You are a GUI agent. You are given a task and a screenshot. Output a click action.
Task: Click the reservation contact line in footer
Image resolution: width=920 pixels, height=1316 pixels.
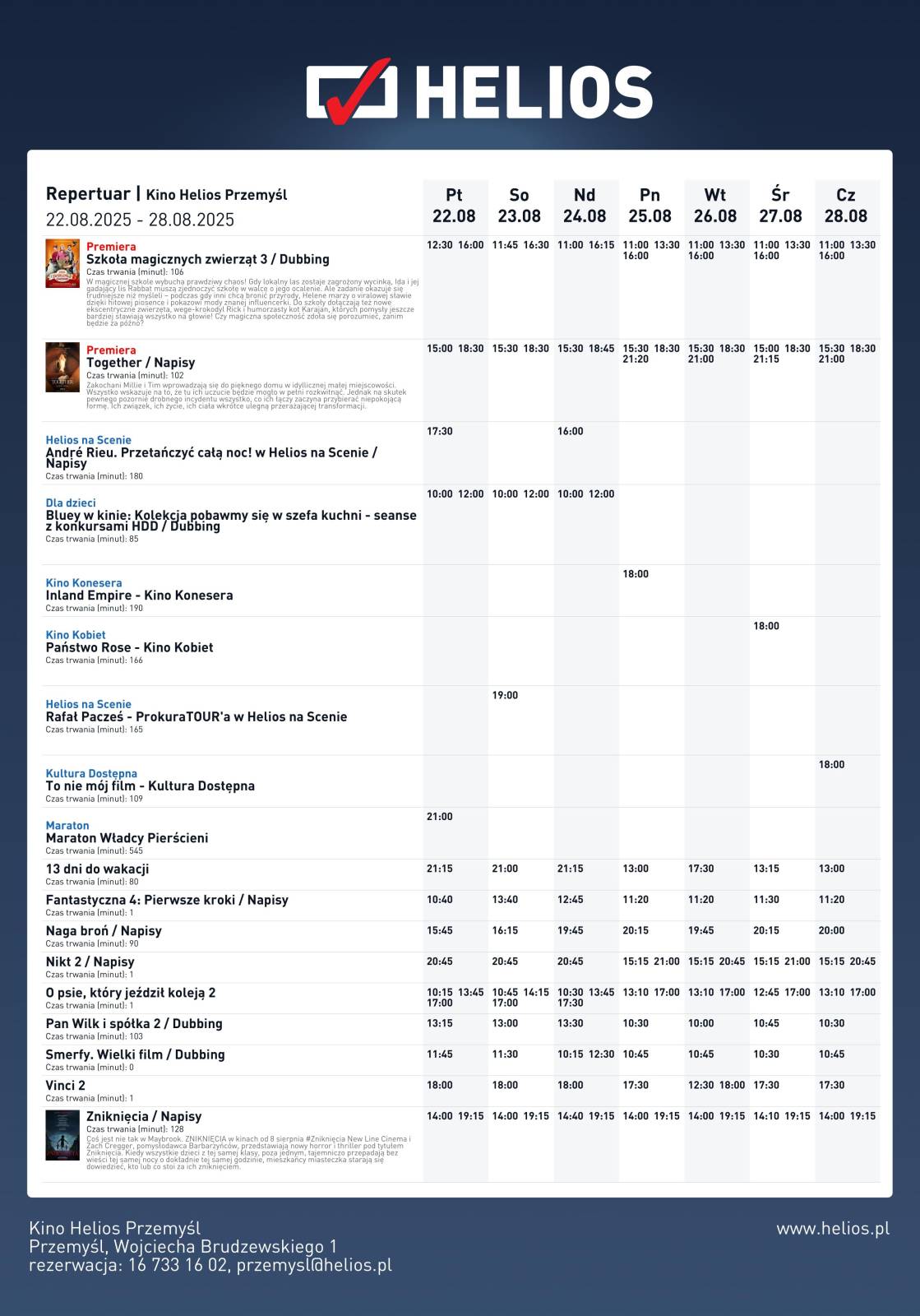click(x=210, y=1265)
